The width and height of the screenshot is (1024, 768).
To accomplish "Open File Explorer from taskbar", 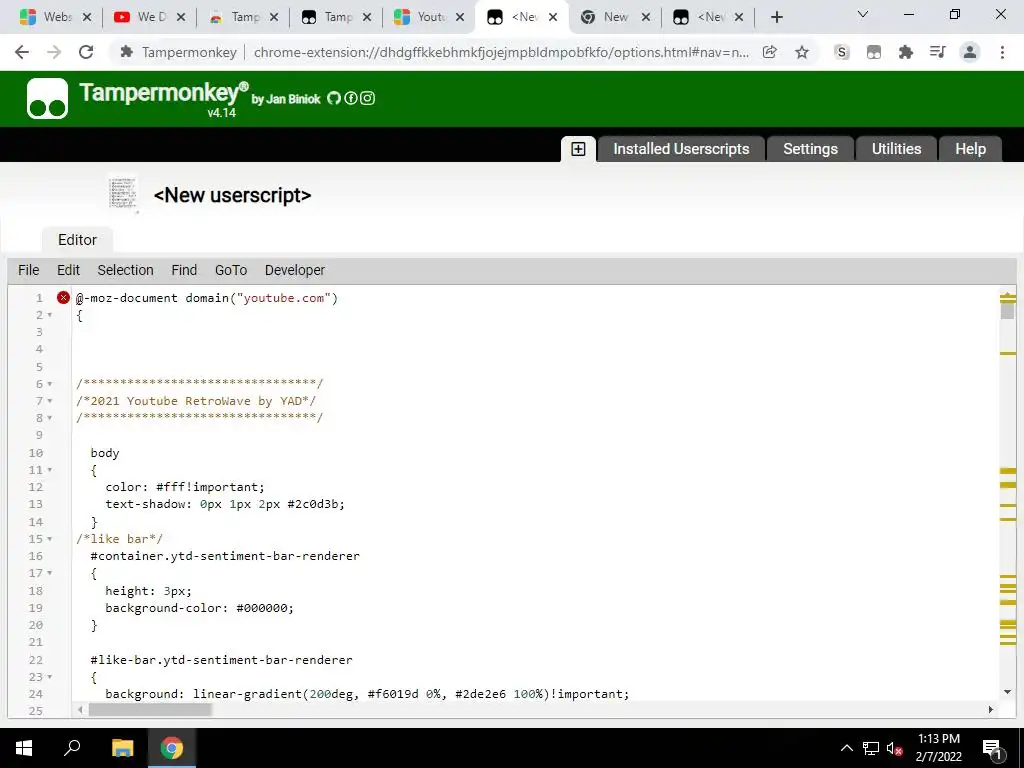I will tap(122, 748).
